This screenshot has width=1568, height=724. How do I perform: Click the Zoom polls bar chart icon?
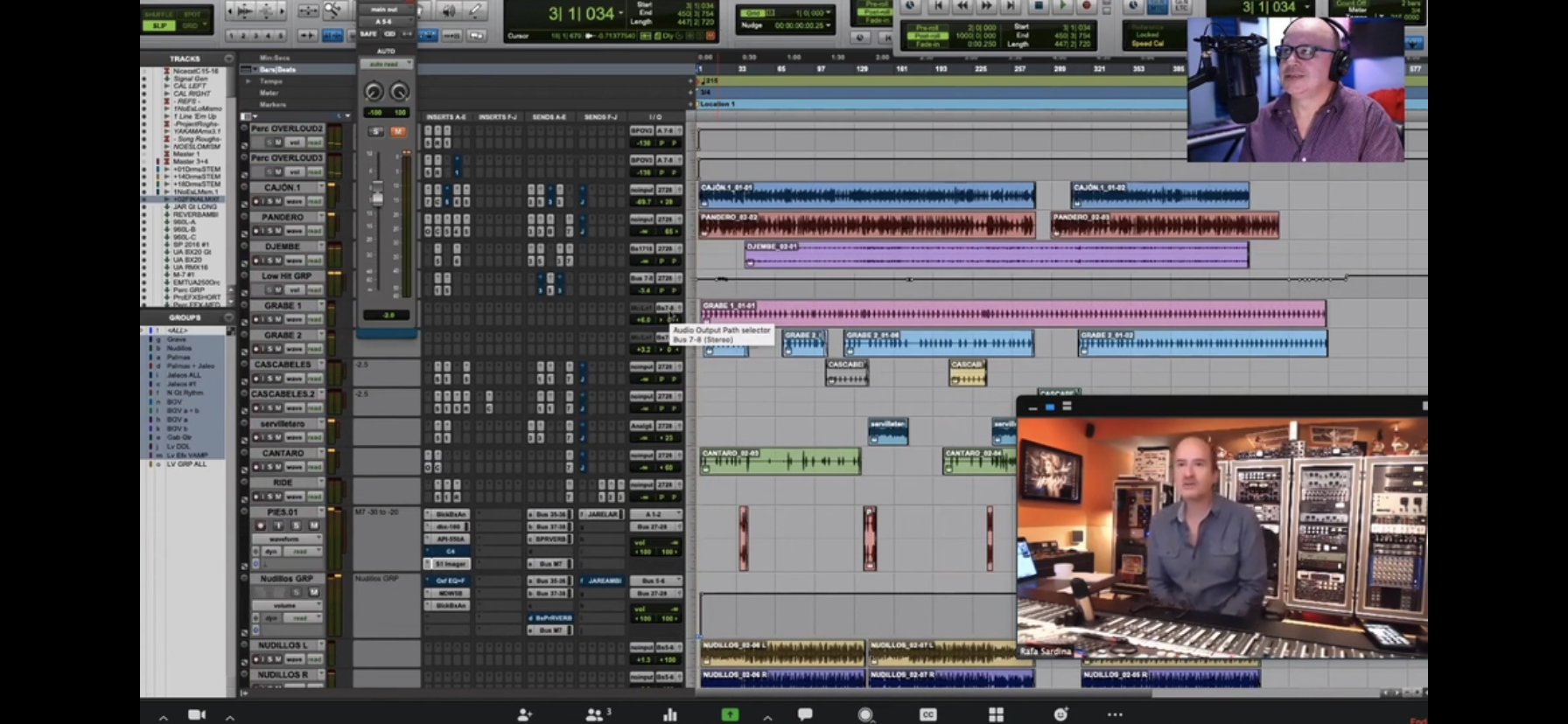(x=670, y=715)
